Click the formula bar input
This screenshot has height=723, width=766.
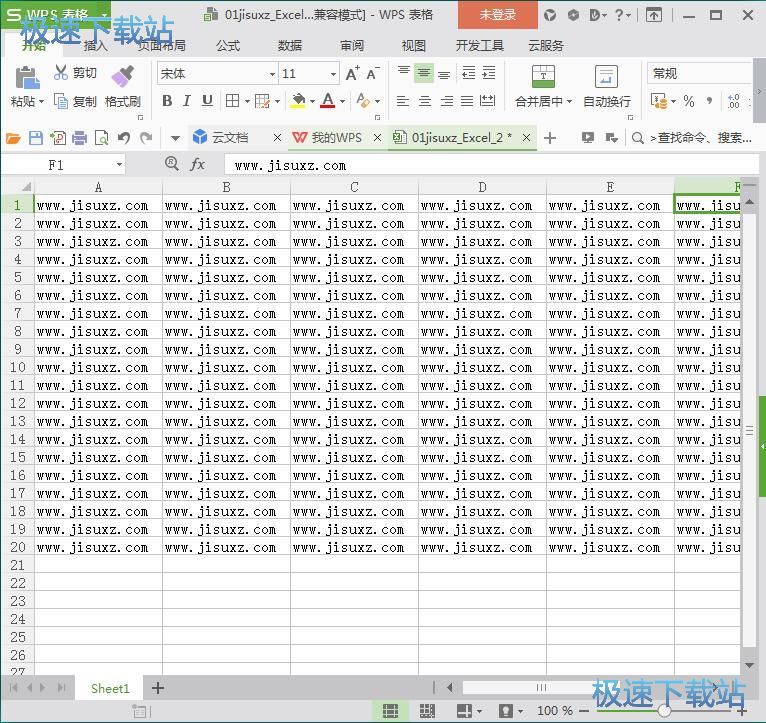pyautogui.click(x=491, y=165)
